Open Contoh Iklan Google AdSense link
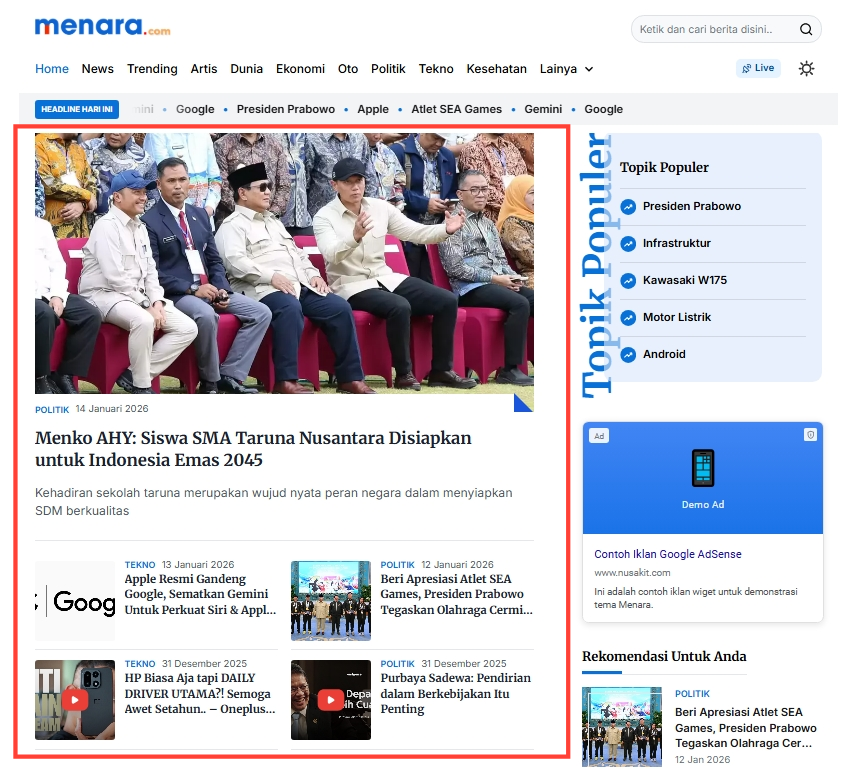Image resolution: width=857 pixels, height=771 pixels. tap(667, 554)
